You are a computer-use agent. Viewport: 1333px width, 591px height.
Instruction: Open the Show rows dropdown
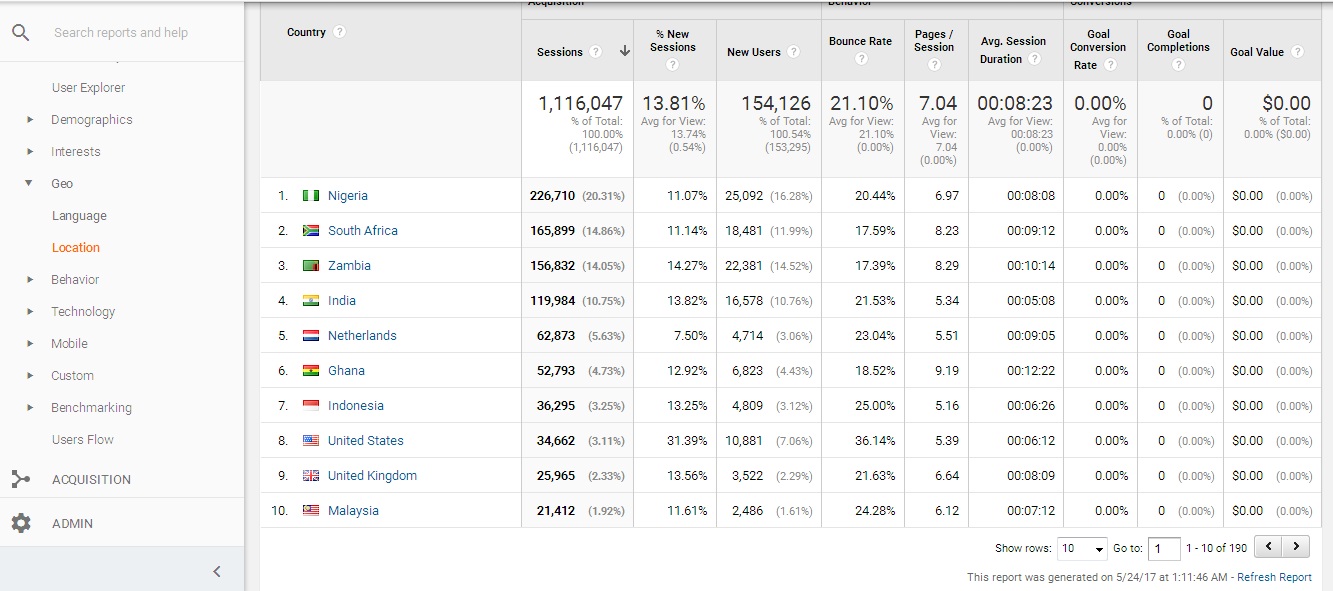(1082, 548)
